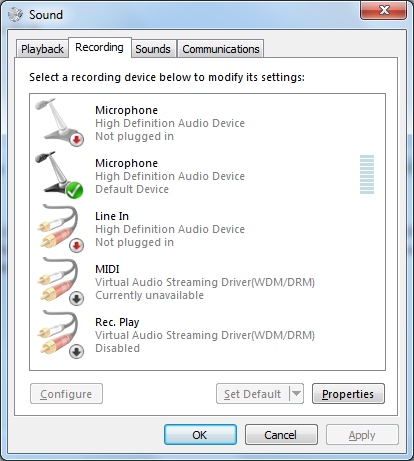Viewport: 414px width, 461px height.
Task: Click the red not-plugged-in arrow badge on Line In
Action: (x=76, y=246)
